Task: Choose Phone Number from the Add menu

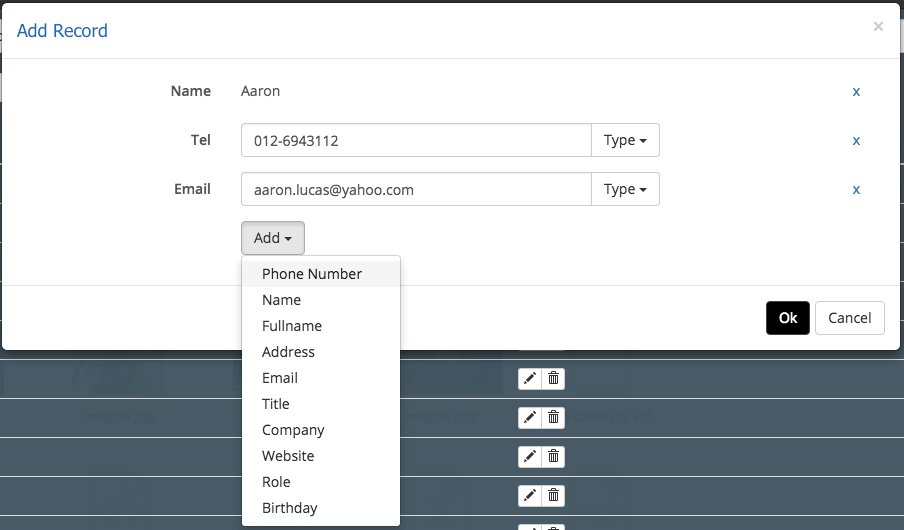Action: pos(312,274)
